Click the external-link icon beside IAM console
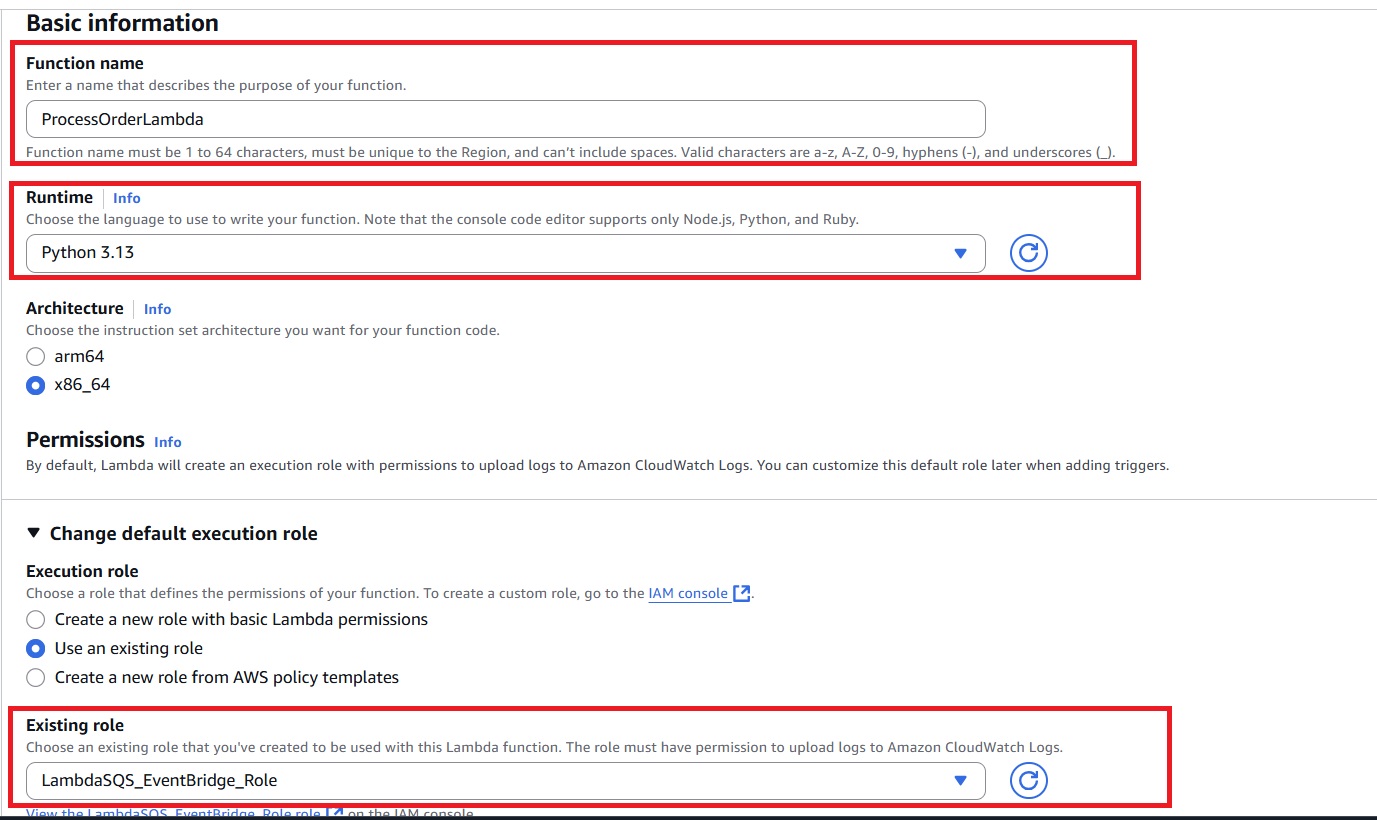This screenshot has width=1377, height=820. [x=740, y=592]
